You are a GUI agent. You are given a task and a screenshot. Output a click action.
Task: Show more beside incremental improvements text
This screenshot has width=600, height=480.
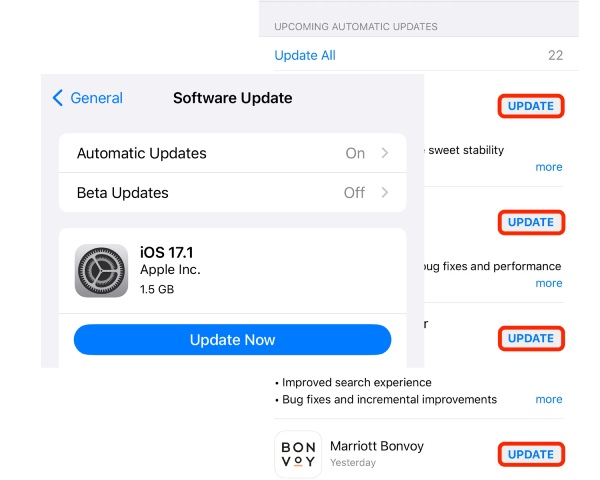coord(548,399)
